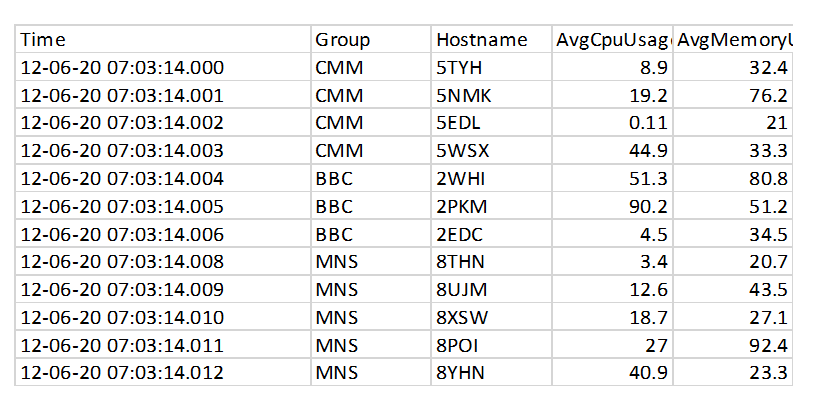Select the CPU value 40.9 cell
The height and width of the screenshot is (407, 814).
click(612, 372)
